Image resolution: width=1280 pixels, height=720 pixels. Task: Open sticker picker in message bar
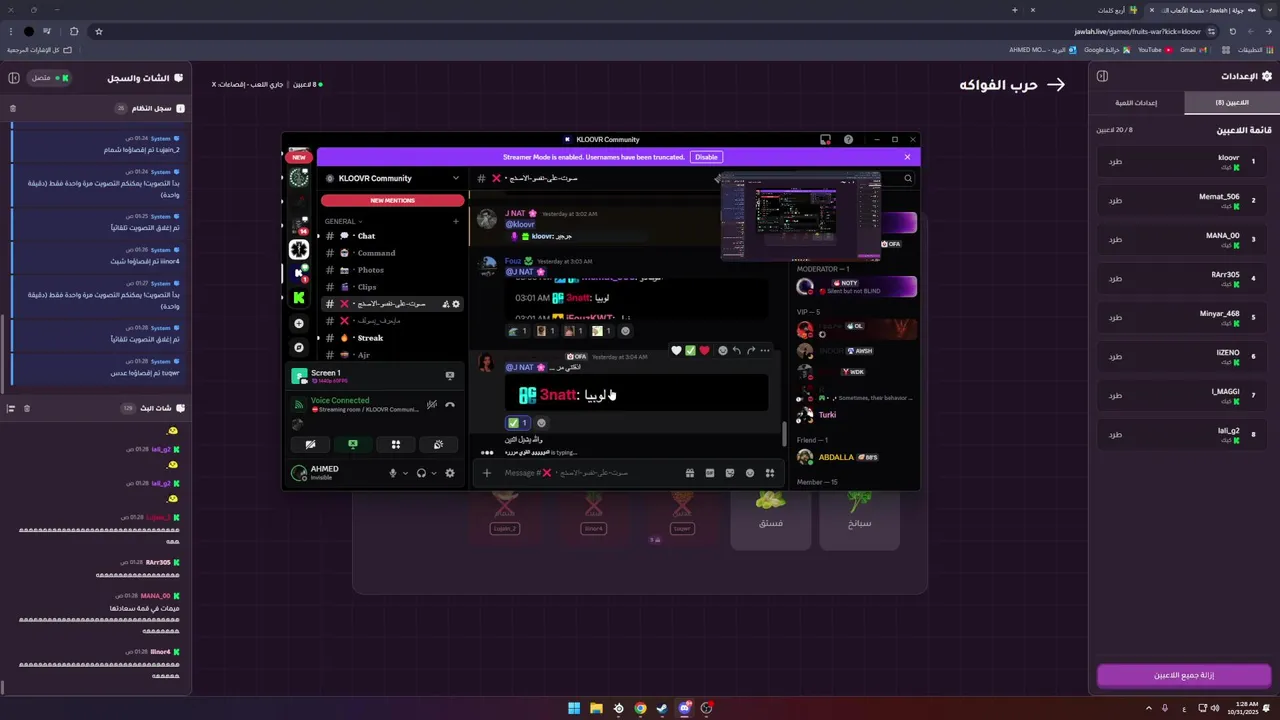coord(730,473)
